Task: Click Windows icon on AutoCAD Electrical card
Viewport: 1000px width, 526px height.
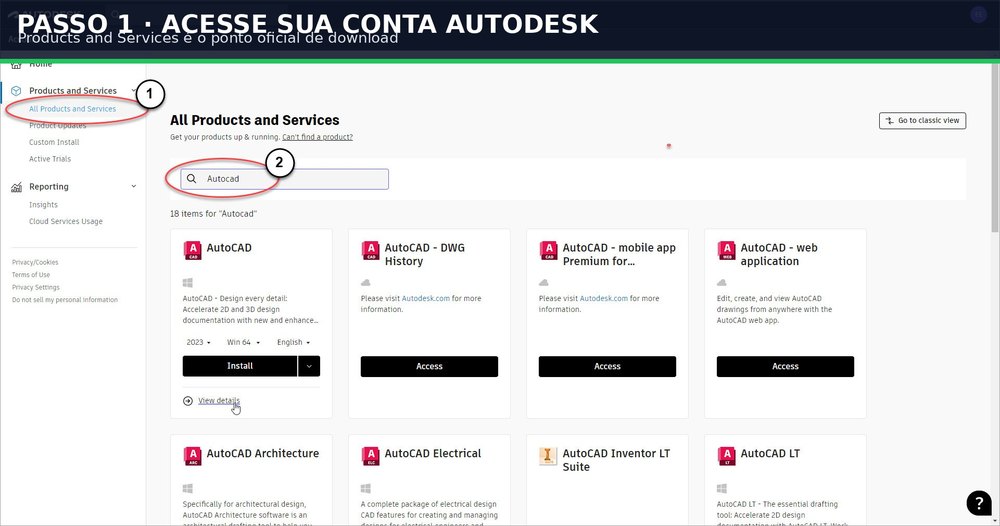Action: 365,488
